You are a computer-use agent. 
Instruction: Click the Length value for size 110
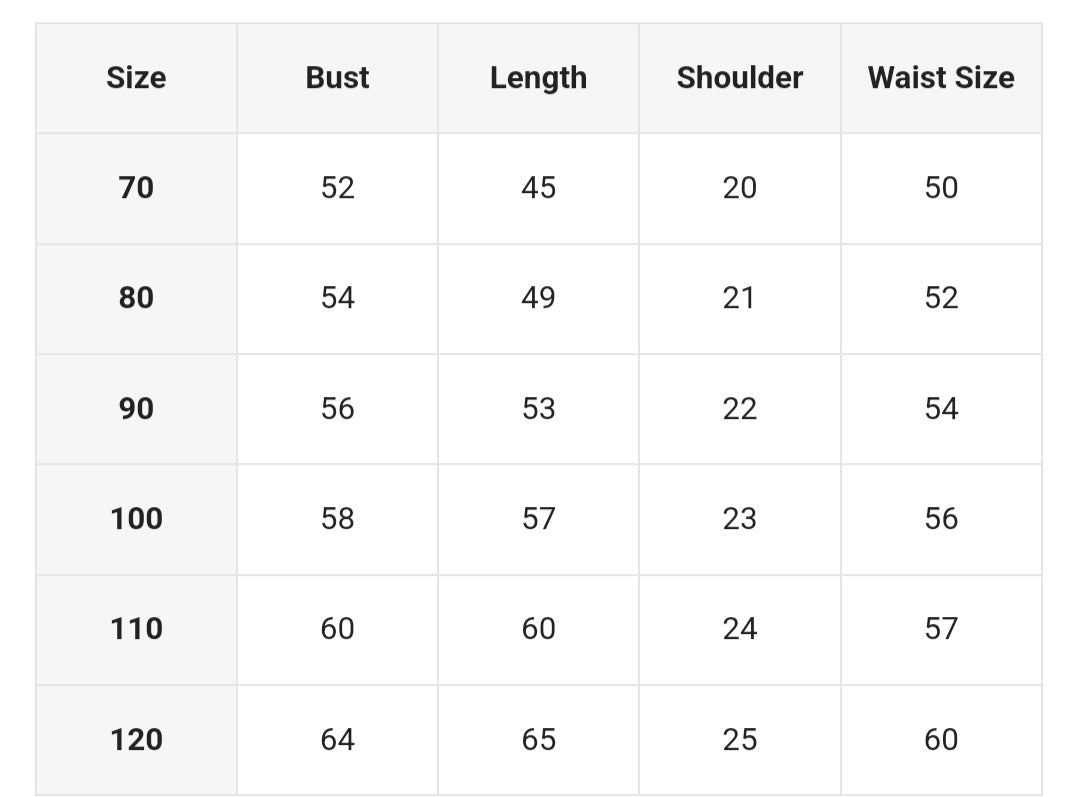tap(538, 629)
